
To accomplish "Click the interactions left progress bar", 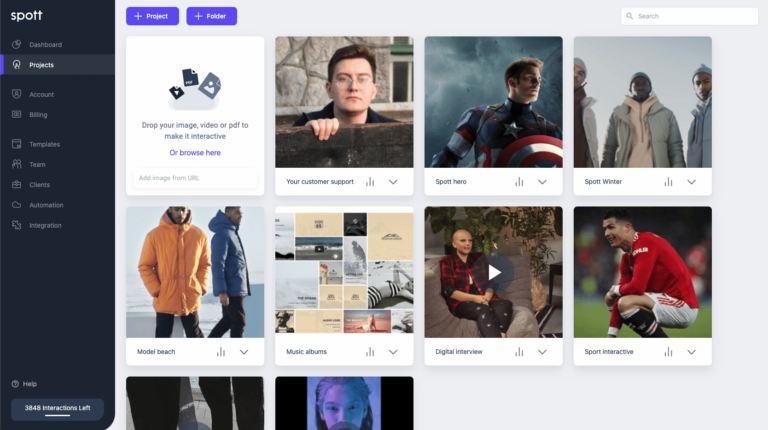I will tap(57, 415).
